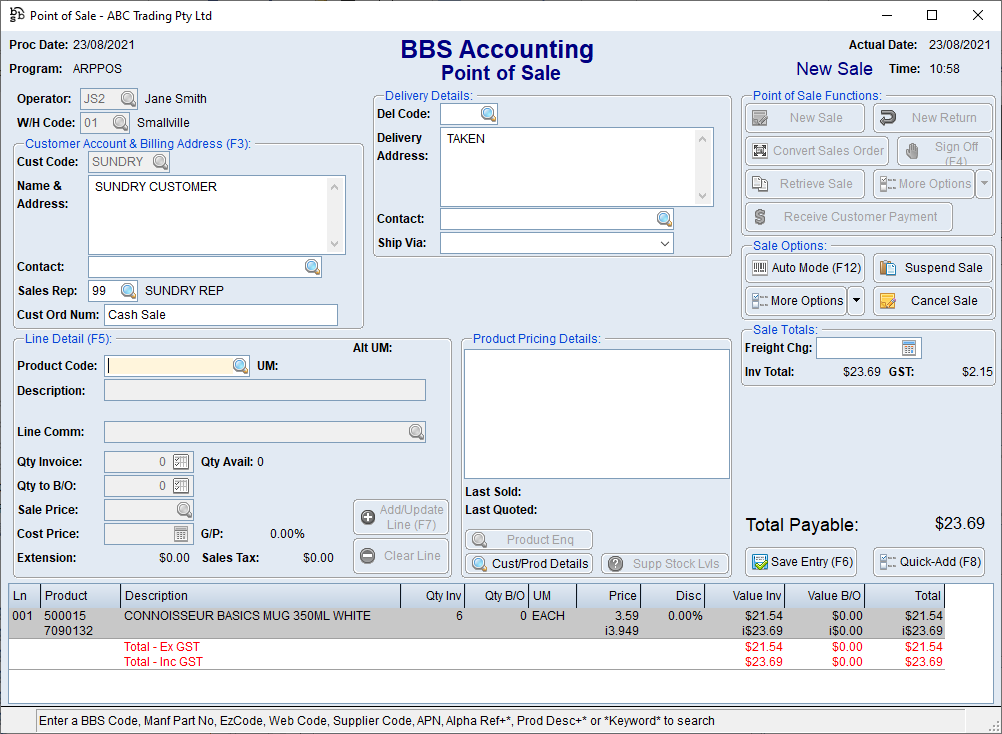Open the Freight Chg calculator icon
This screenshot has height=734, width=1002.
pos(909,348)
